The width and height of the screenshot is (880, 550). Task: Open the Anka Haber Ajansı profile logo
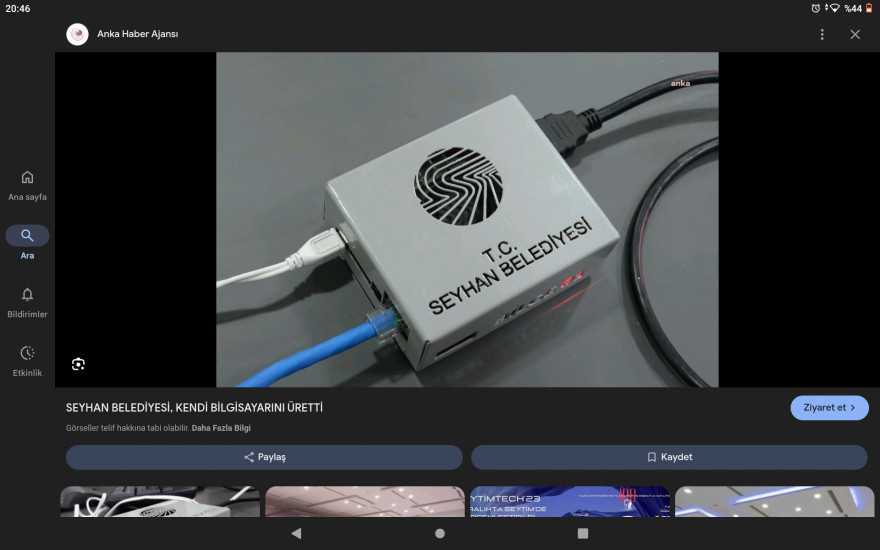pyautogui.click(x=77, y=34)
